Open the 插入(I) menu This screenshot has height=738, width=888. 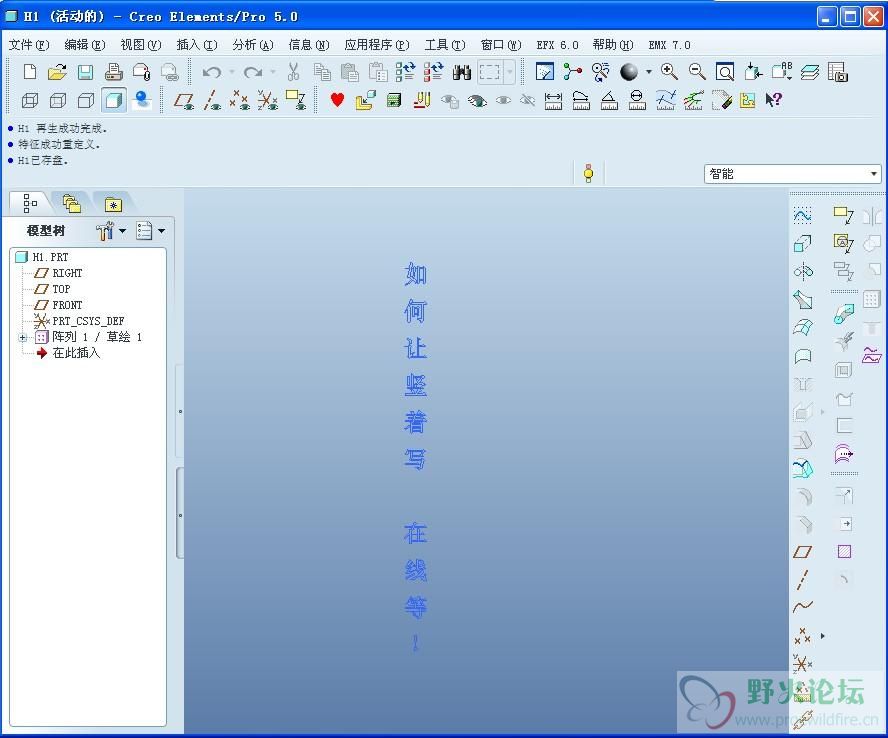point(197,45)
